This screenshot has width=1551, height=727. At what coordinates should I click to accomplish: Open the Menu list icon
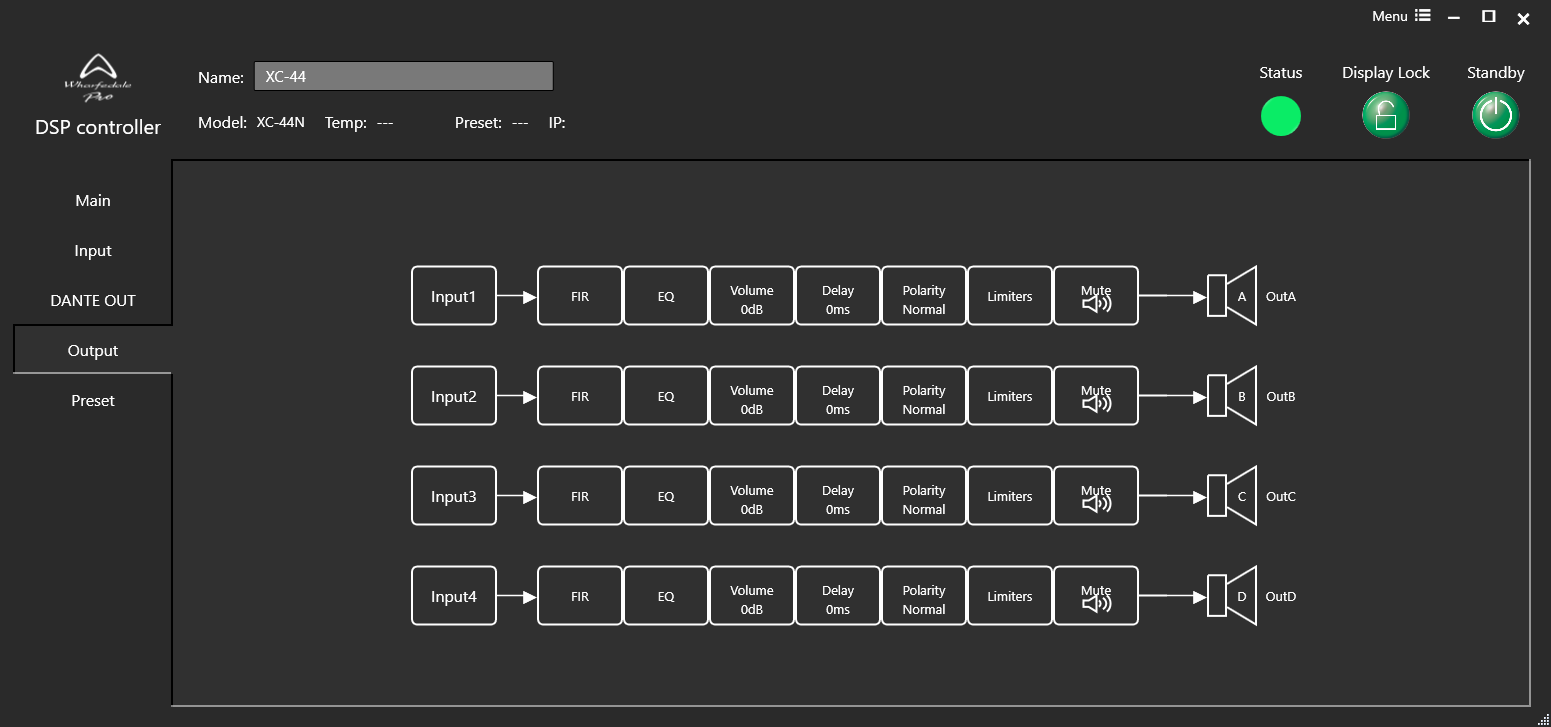click(1422, 16)
